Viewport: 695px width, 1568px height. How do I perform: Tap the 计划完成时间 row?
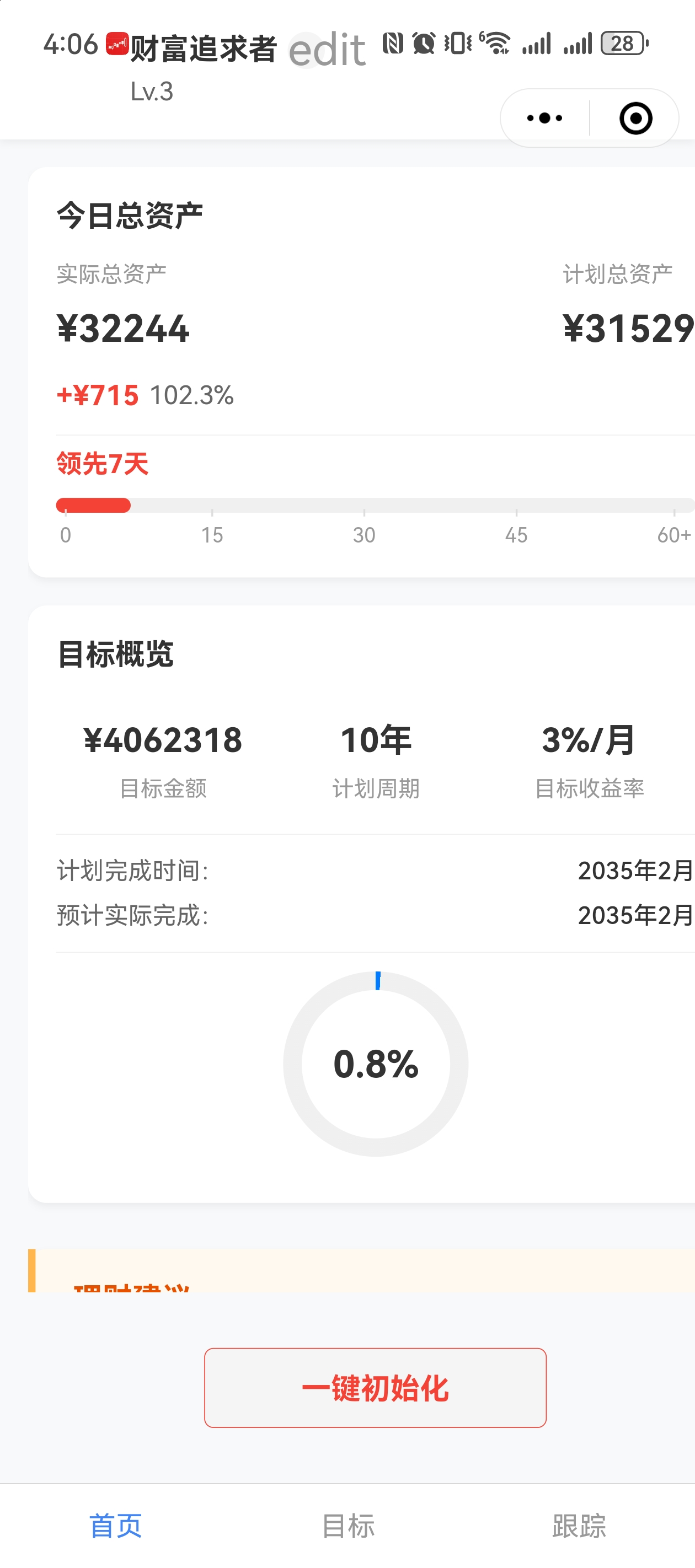[x=375, y=871]
